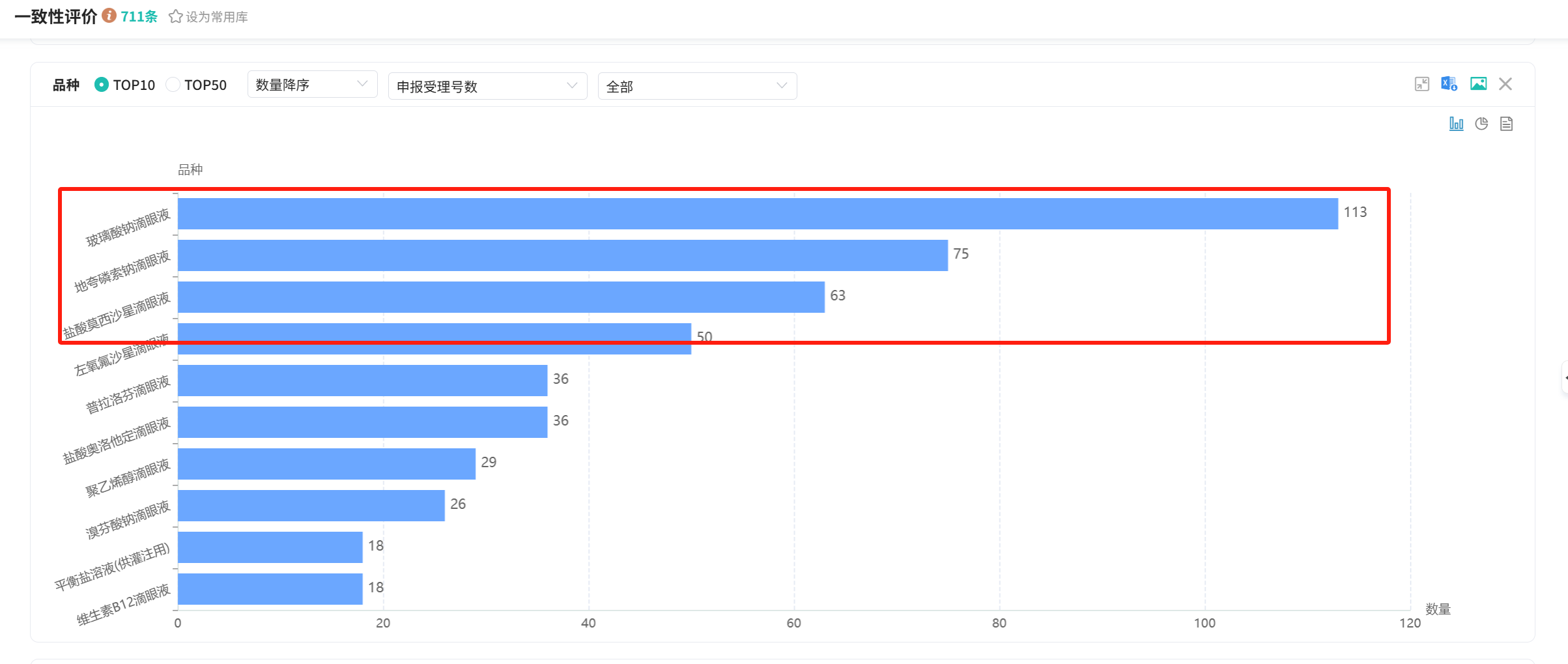Viewport: 1568px width, 664px height.
Task: Click the shrink chart panel icon
Action: coord(1421,84)
